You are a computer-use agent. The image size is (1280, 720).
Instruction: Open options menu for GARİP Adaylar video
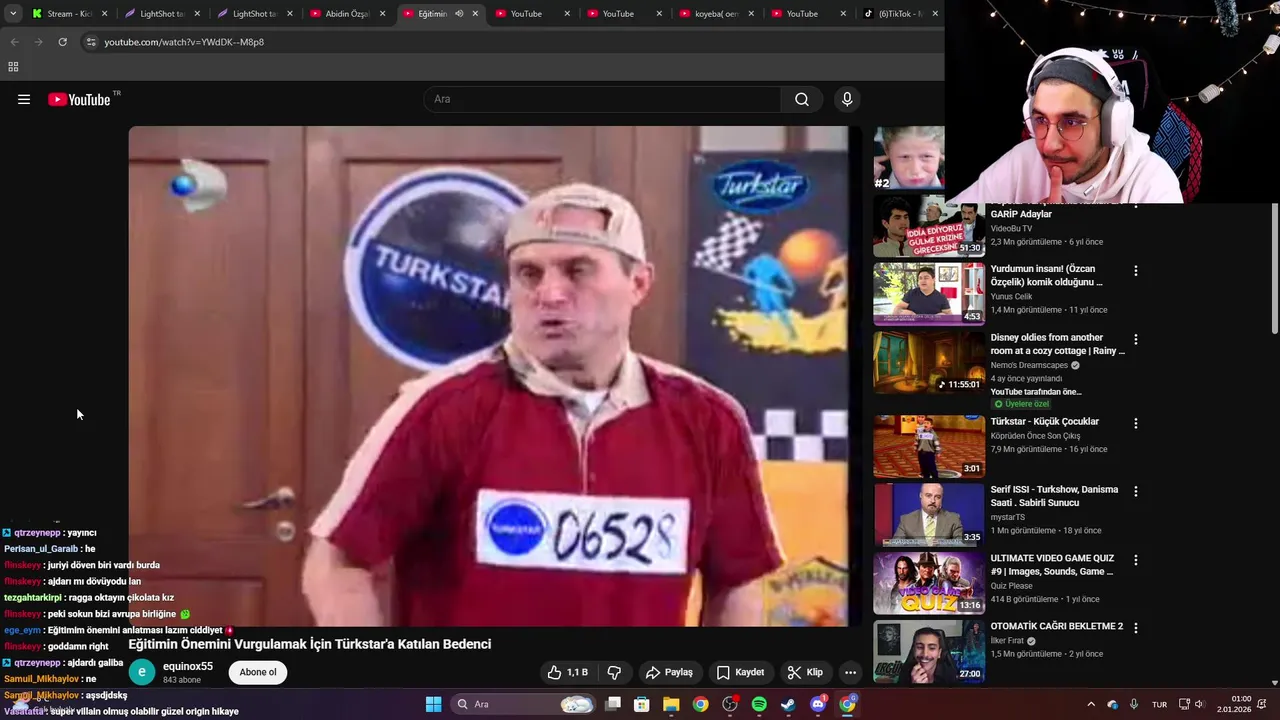(x=1135, y=207)
